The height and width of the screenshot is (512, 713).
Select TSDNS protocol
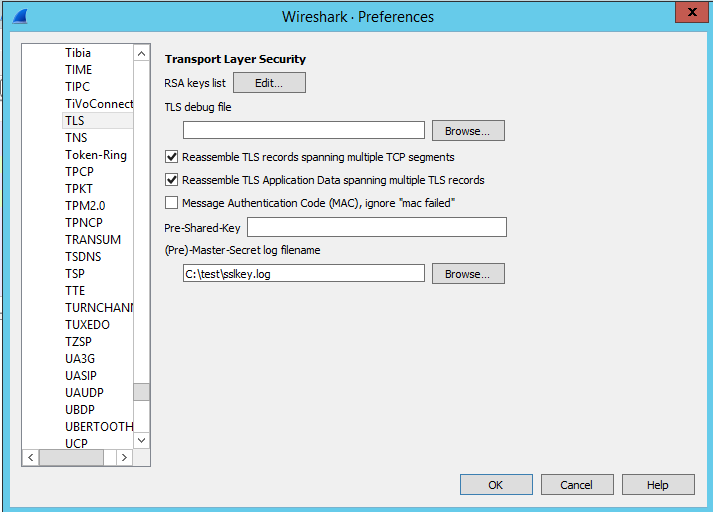(x=83, y=256)
